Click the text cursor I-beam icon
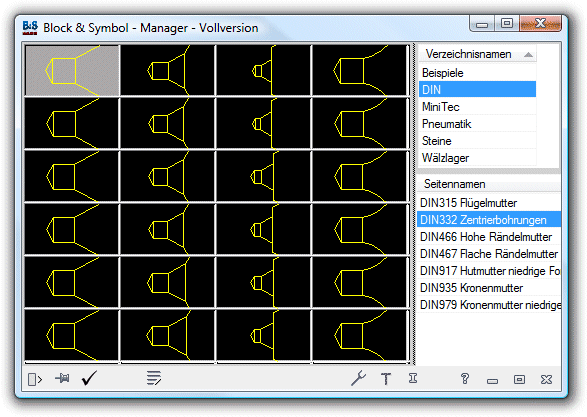 413,378
